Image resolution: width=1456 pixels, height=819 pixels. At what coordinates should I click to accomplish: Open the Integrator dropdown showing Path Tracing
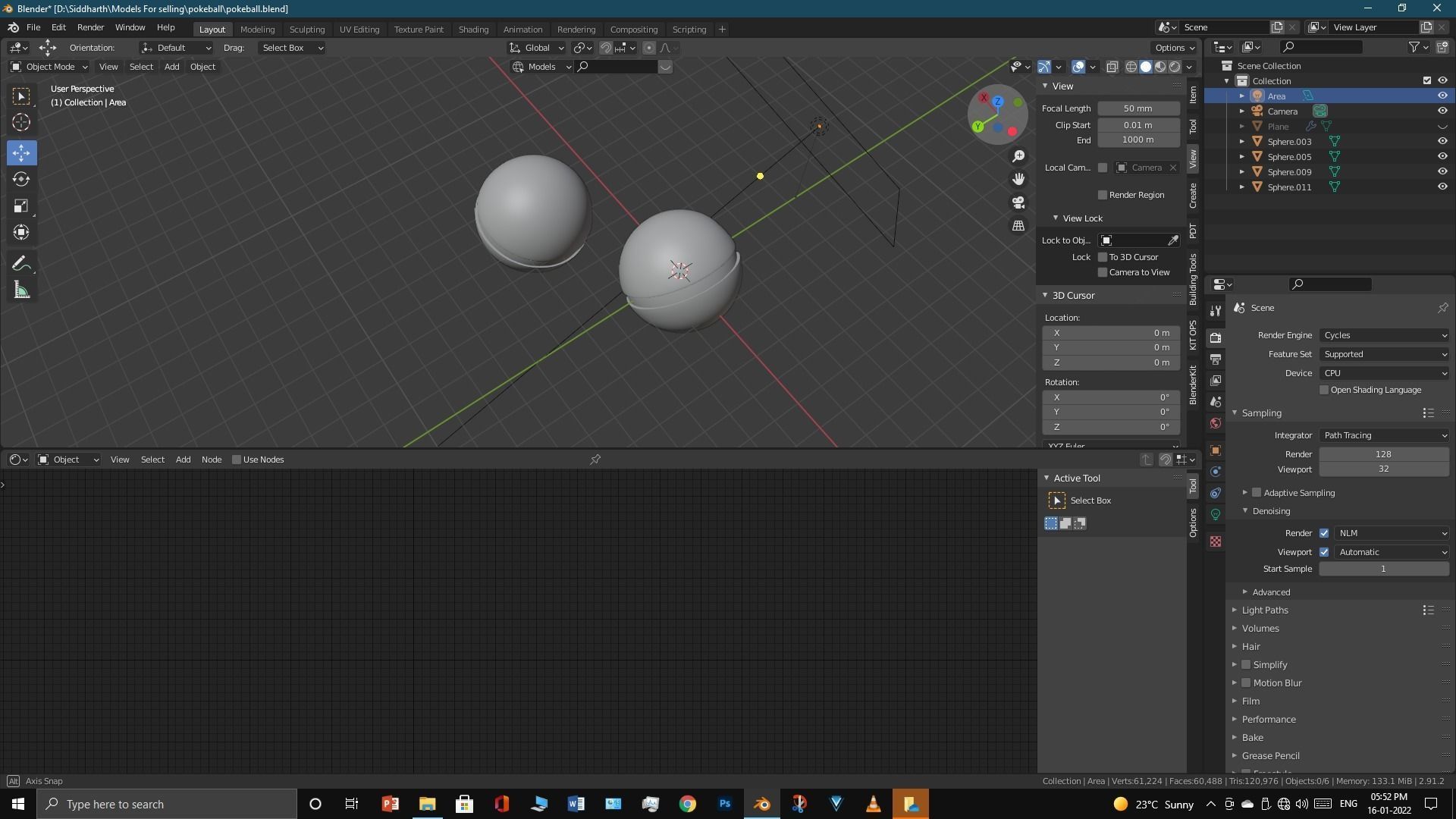(x=1384, y=435)
